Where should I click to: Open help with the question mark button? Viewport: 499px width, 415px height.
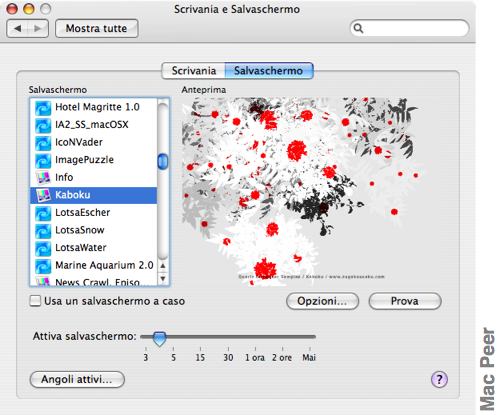[439, 379]
